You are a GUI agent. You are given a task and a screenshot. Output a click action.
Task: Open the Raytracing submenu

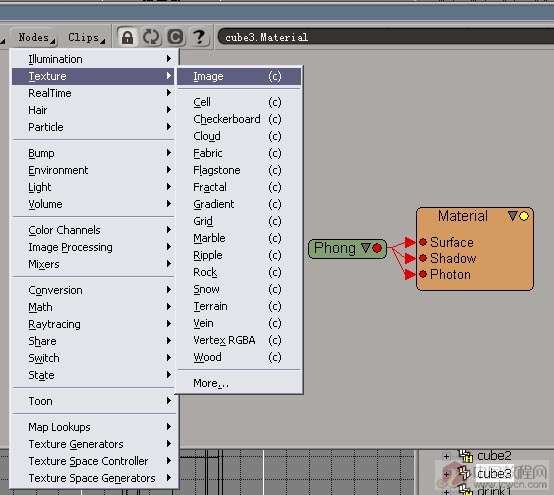point(94,324)
